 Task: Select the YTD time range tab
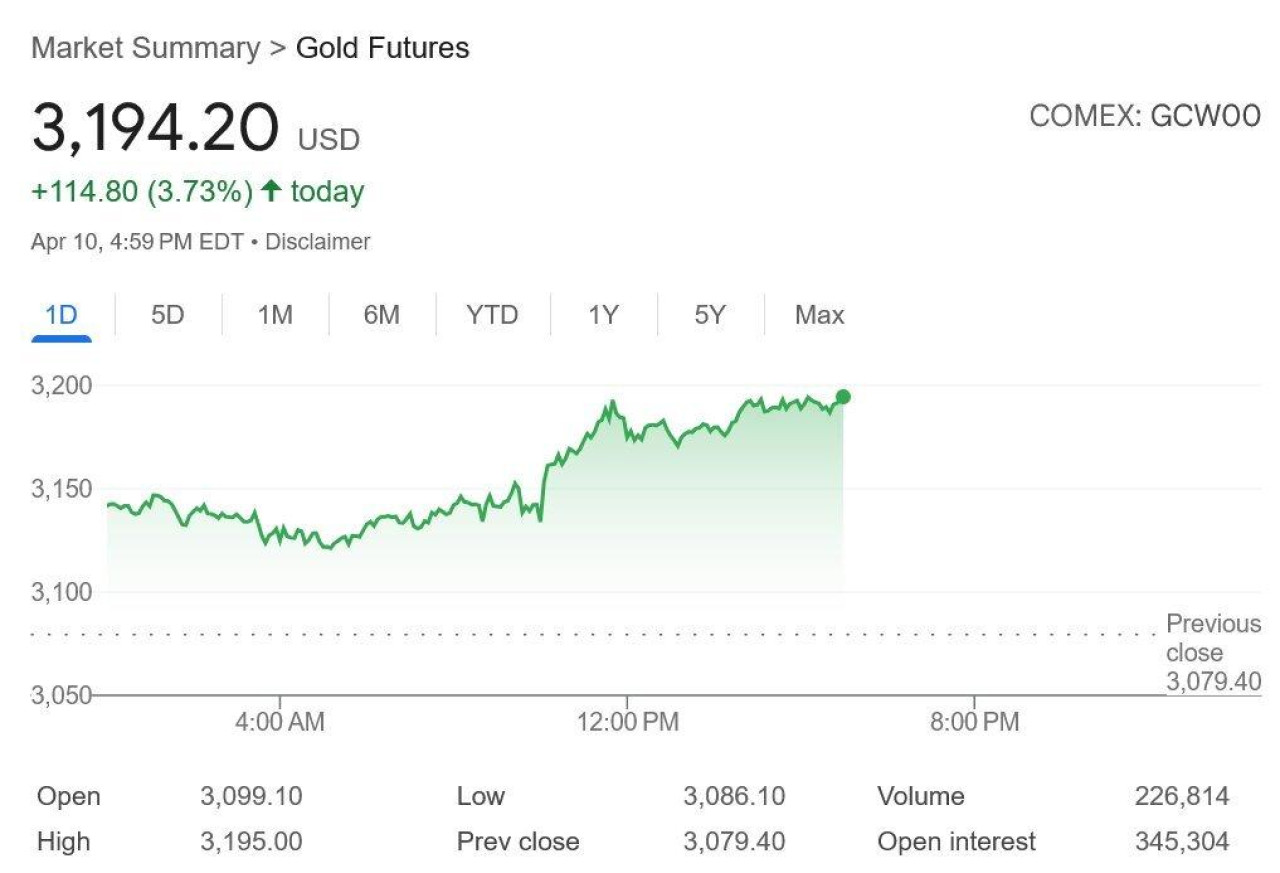coord(492,316)
